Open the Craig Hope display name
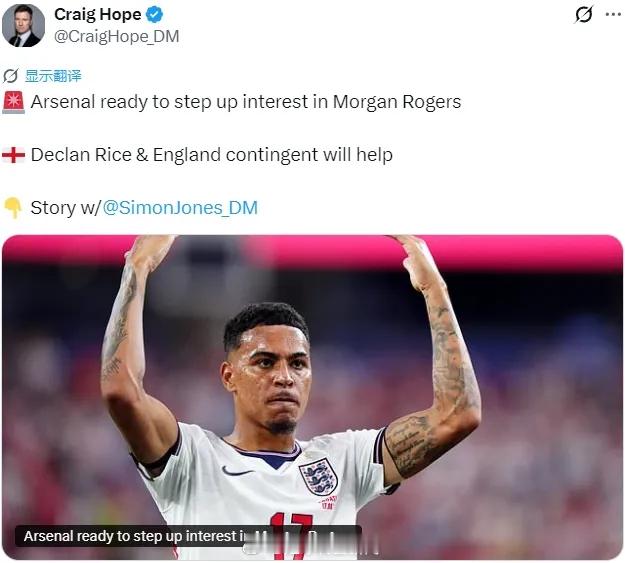625x563 pixels. point(98,15)
